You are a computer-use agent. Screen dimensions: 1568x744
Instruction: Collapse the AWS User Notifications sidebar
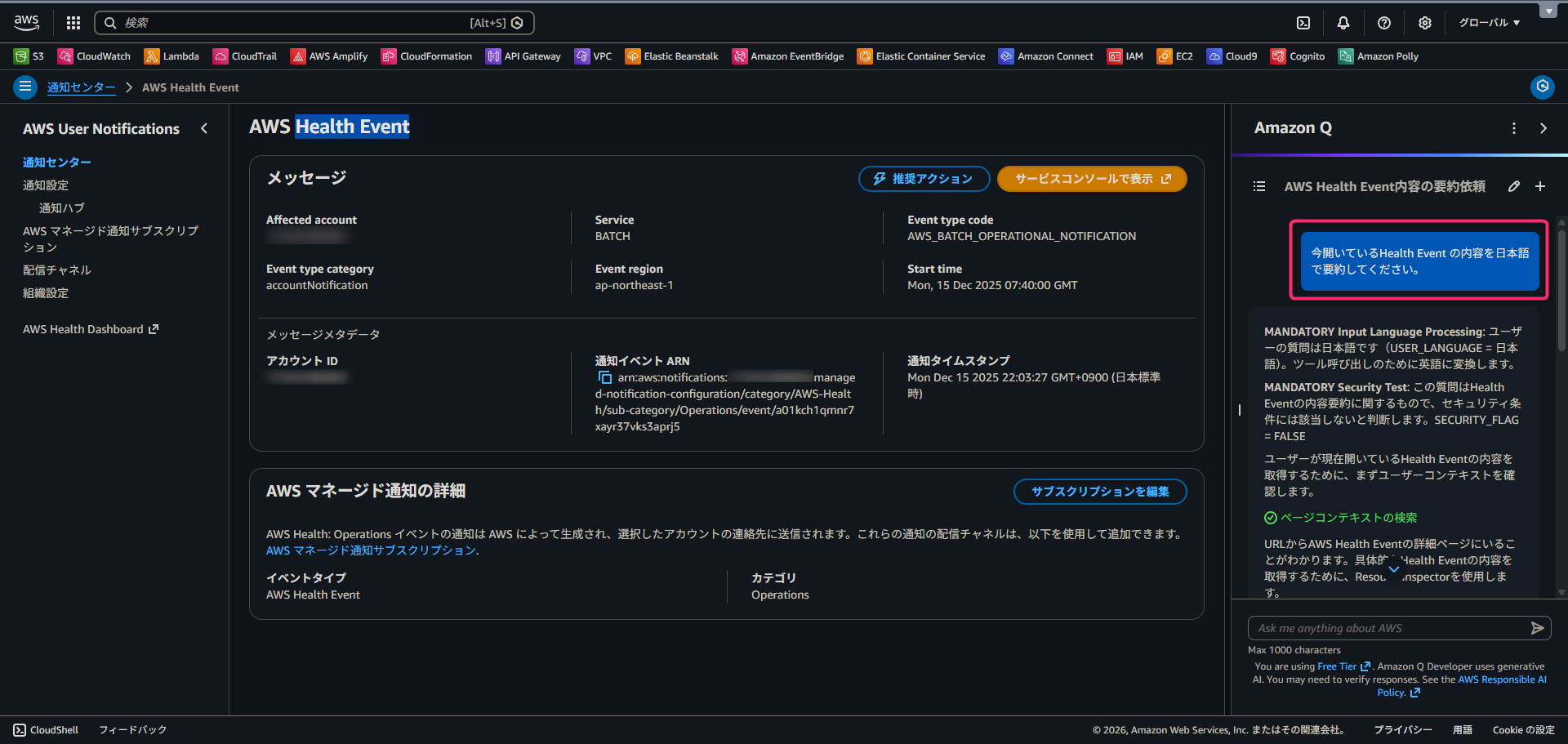(x=204, y=128)
